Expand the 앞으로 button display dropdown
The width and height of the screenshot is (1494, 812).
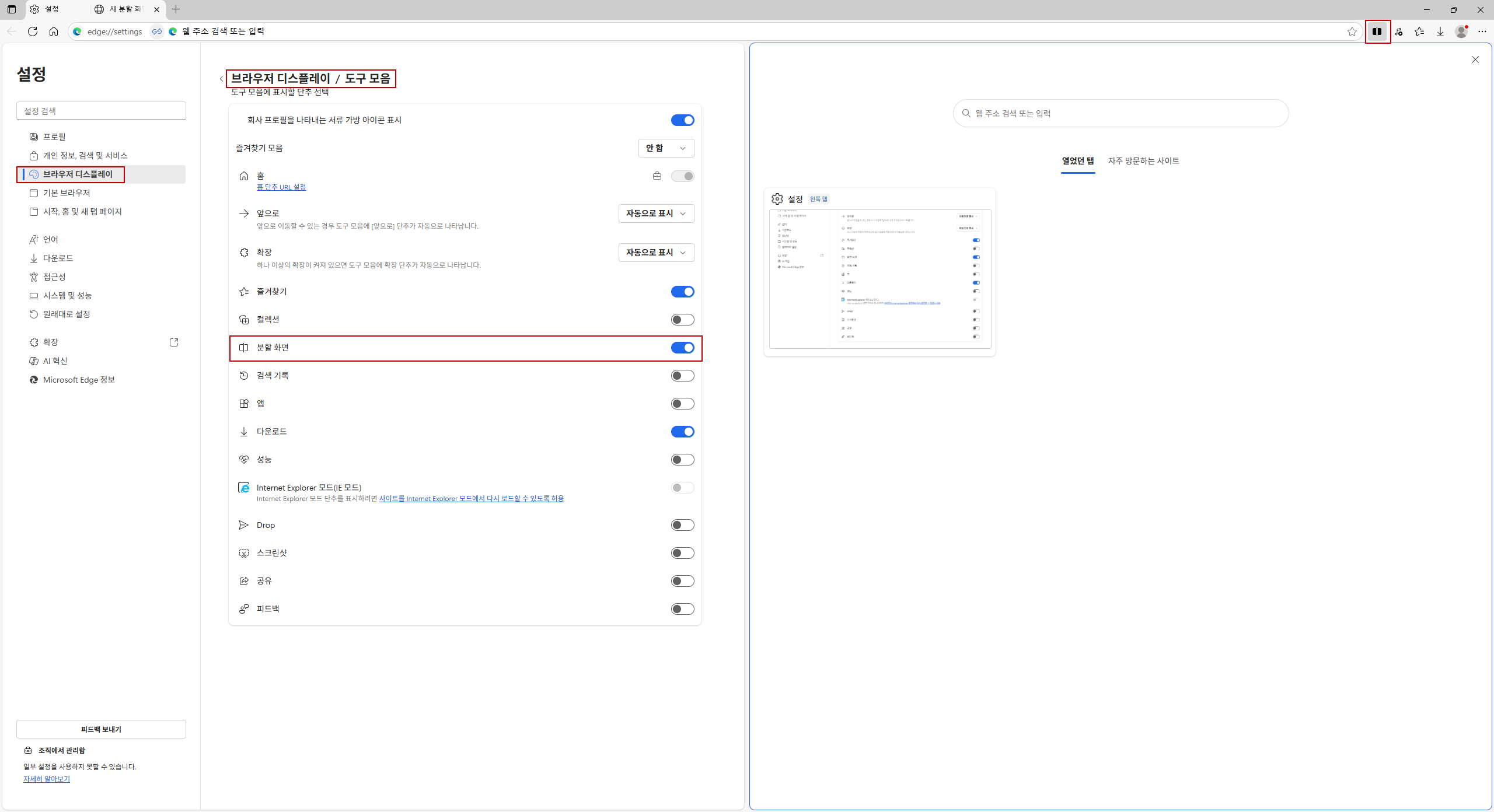656,213
